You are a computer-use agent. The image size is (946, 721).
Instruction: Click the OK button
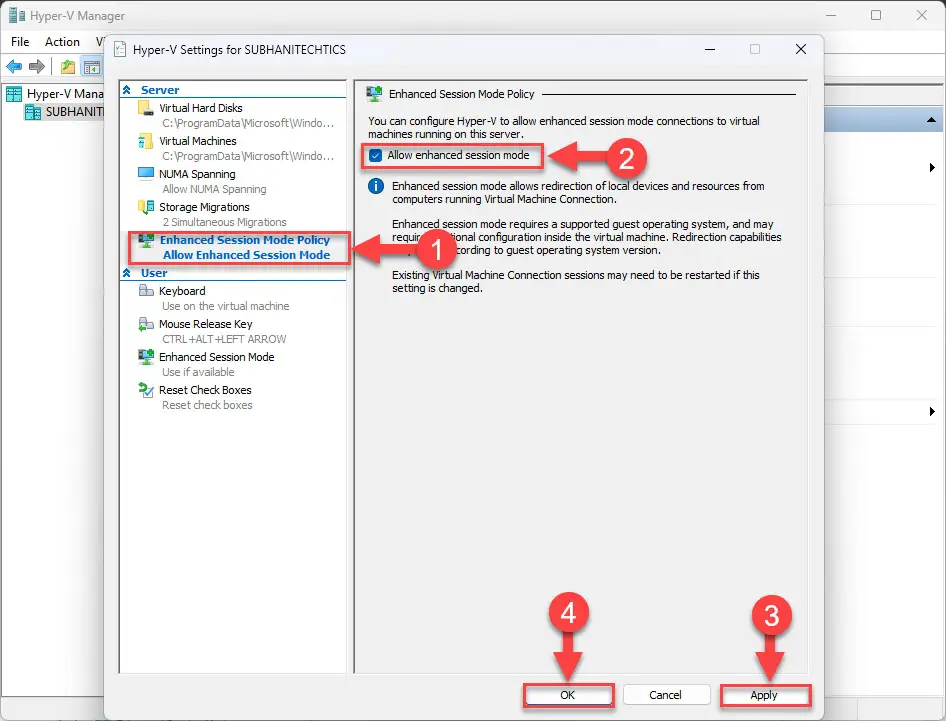568,694
